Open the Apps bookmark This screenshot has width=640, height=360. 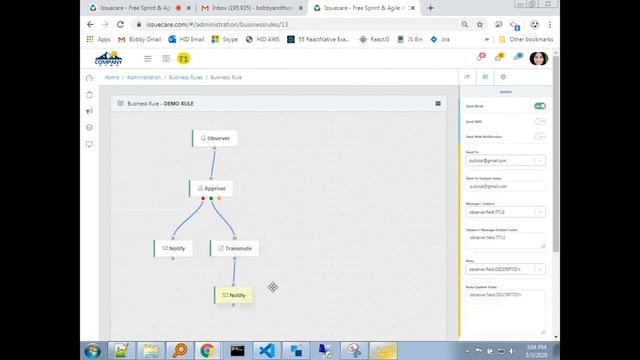pyautogui.click(x=99, y=39)
